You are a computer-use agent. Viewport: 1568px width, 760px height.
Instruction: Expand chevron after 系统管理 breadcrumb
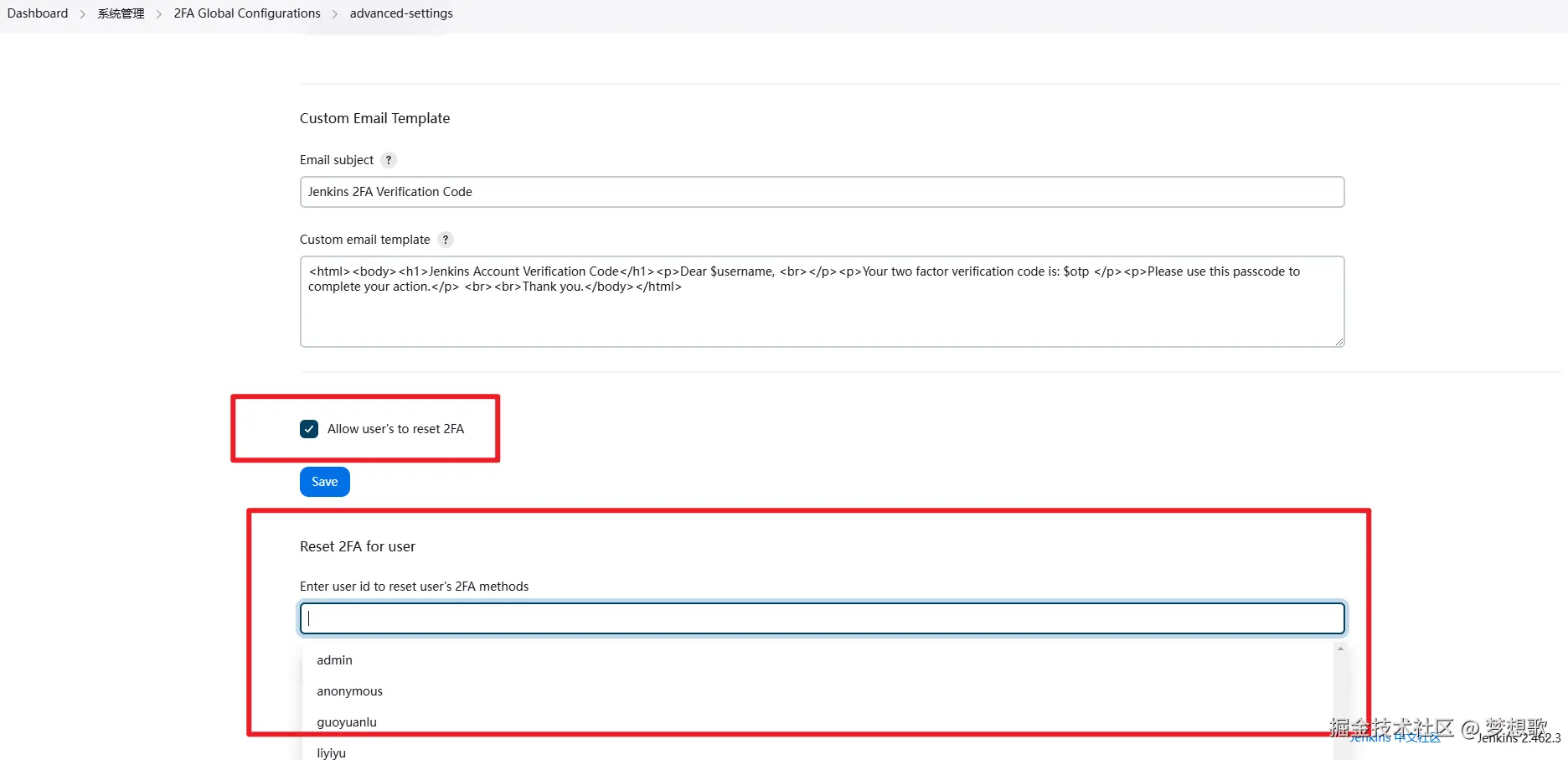(159, 14)
